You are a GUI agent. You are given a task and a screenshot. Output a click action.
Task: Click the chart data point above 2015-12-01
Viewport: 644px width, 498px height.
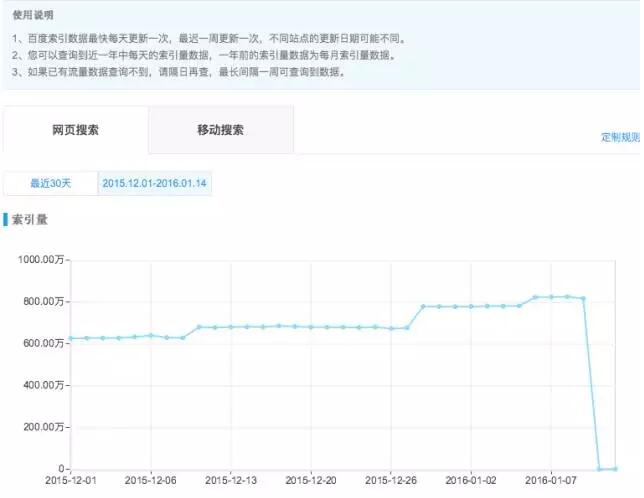pos(70,338)
